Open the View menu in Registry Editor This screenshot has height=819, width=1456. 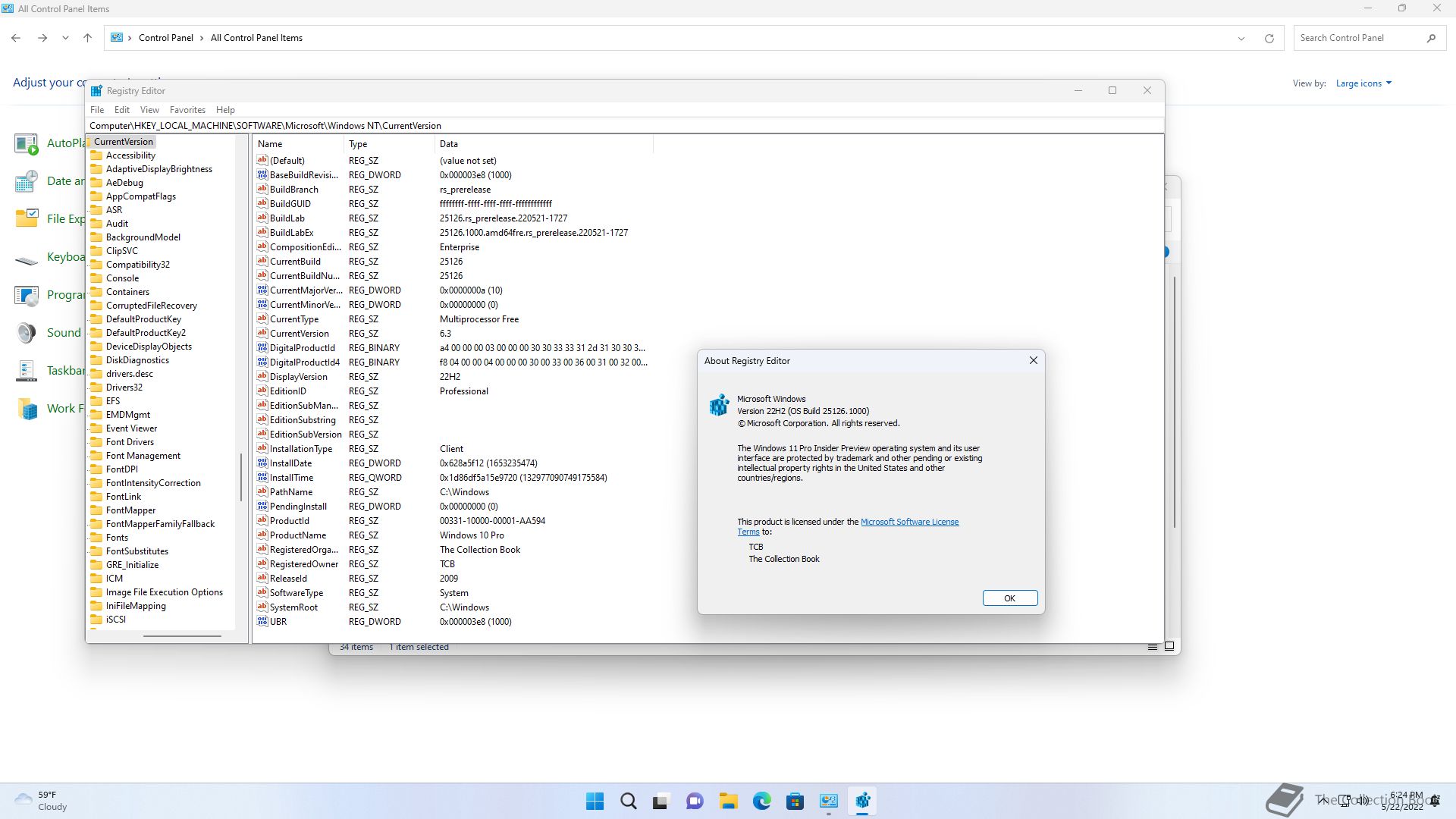149,110
